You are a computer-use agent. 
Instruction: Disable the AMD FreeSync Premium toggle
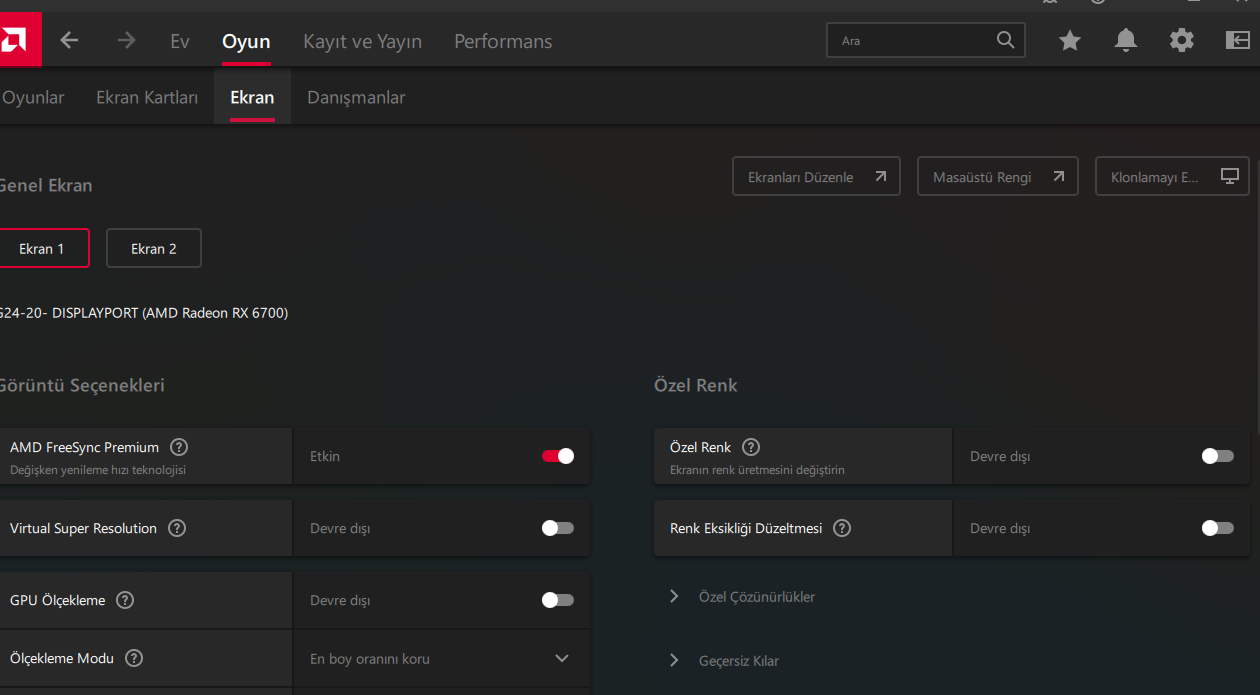click(558, 456)
